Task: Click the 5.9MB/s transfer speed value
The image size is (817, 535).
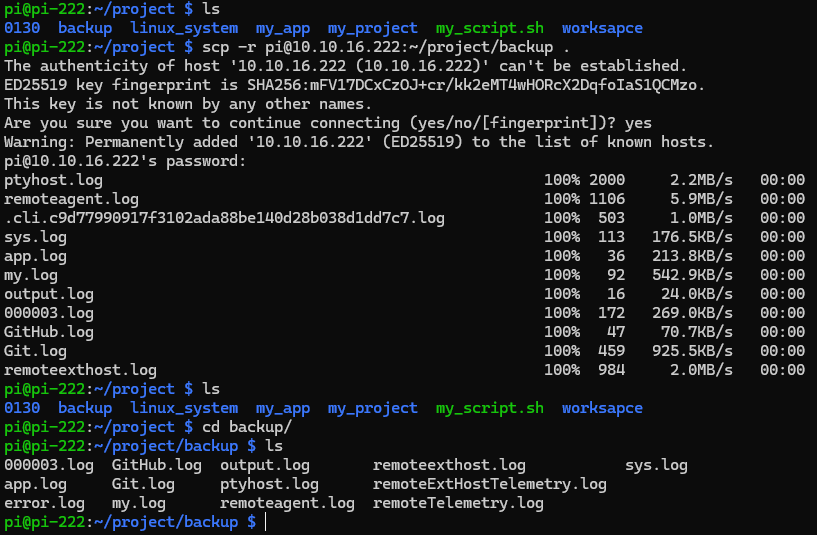Action: click(701, 199)
